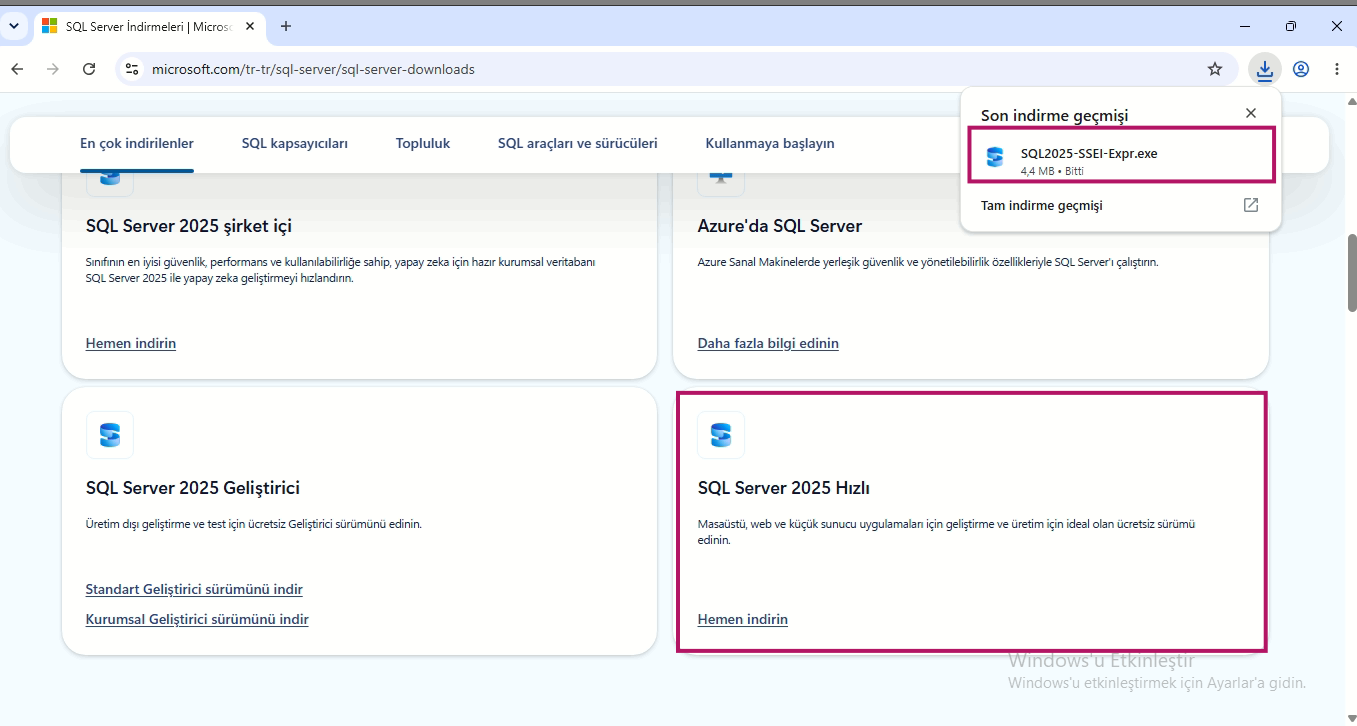The width and height of the screenshot is (1357, 726).
Task: Open a new browser tab
Action: click(286, 26)
